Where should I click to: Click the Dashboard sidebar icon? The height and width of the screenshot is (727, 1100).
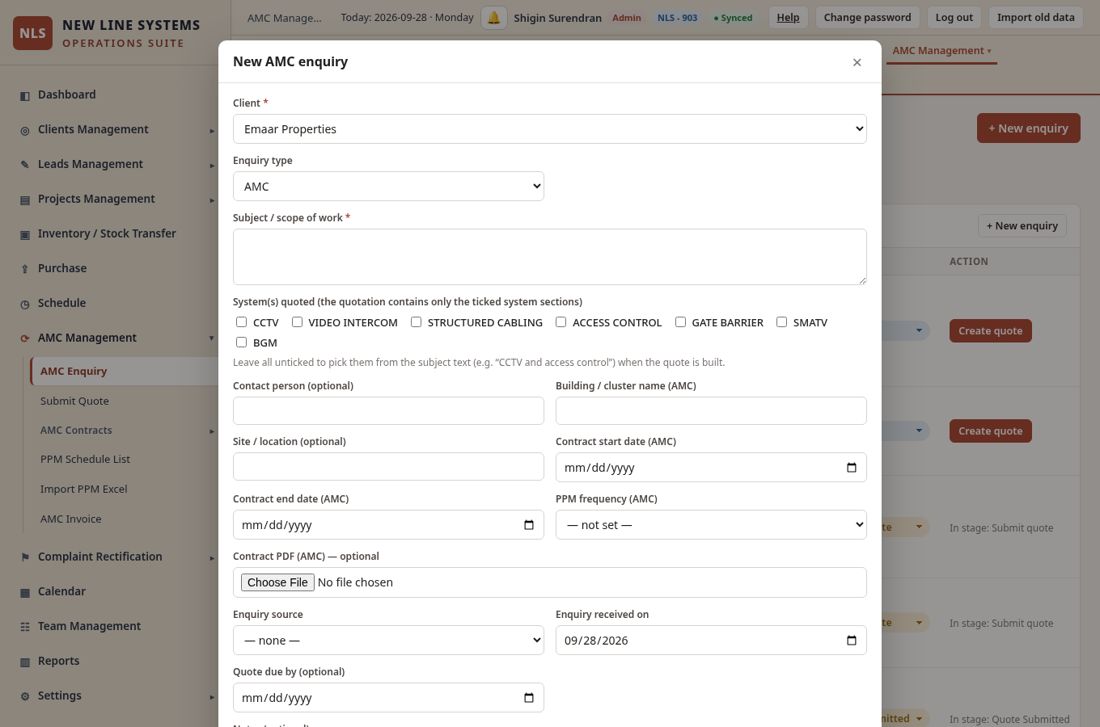click(25, 95)
